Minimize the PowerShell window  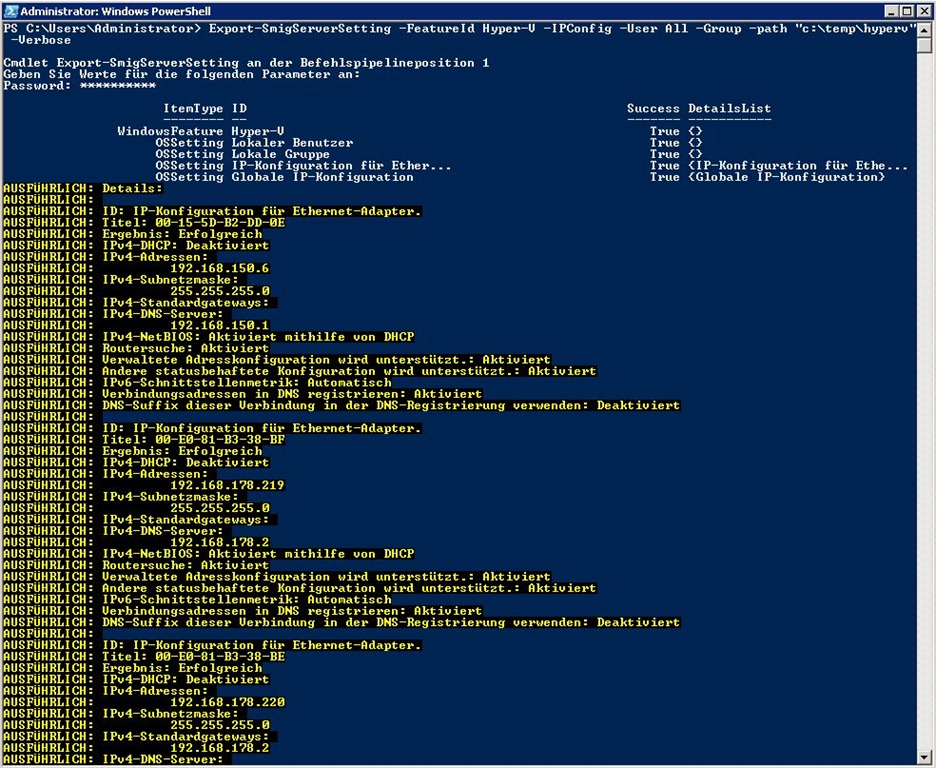tap(889, 11)
